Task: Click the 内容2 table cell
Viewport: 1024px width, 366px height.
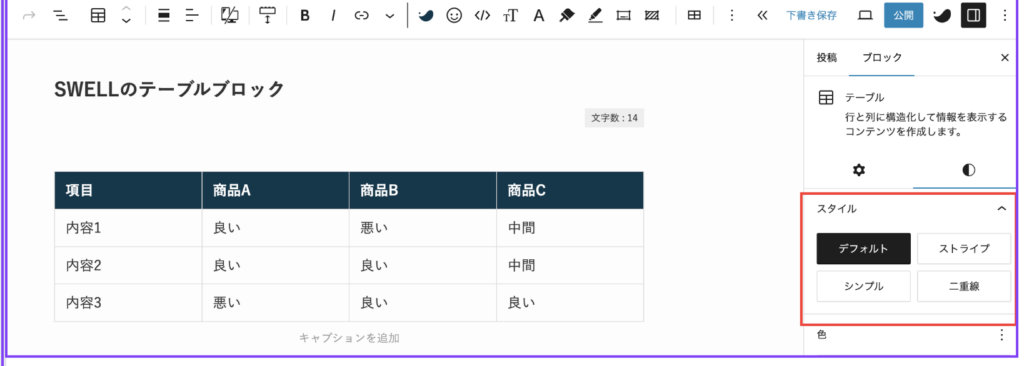Action: click(128, 265)
